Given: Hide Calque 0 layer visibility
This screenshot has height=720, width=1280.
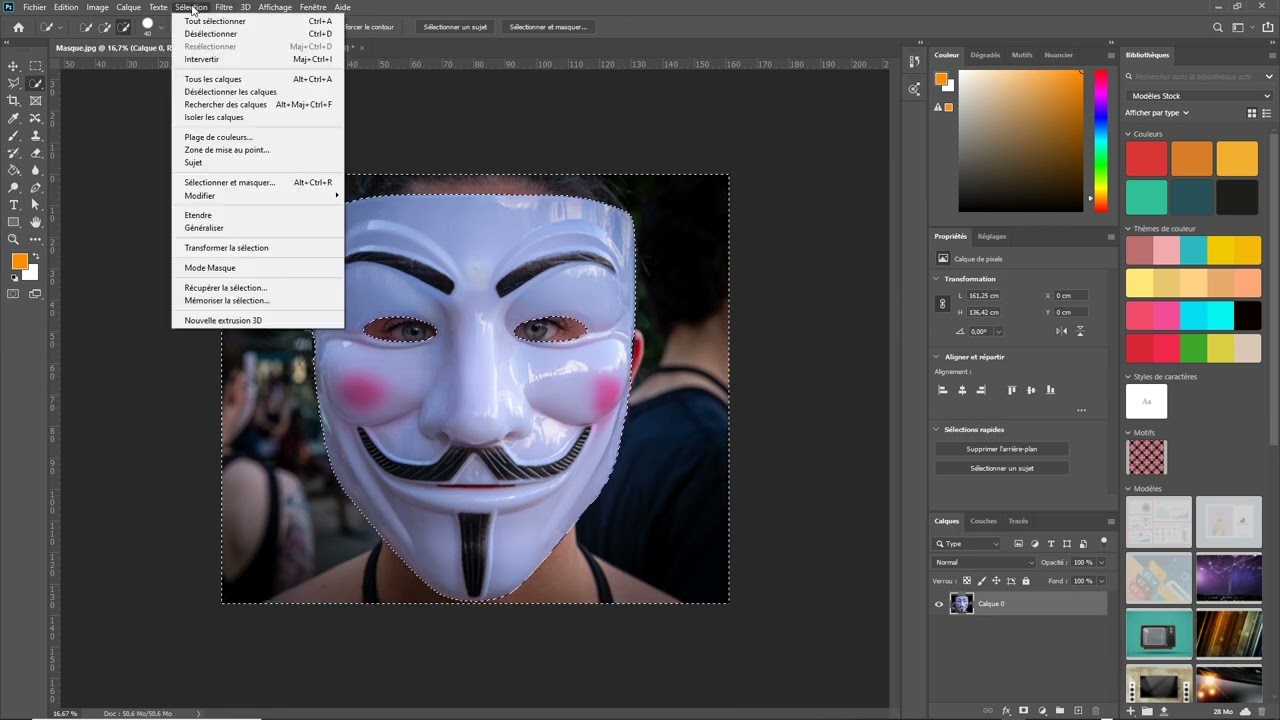Looking at the screenshot, I should (939, 604).
